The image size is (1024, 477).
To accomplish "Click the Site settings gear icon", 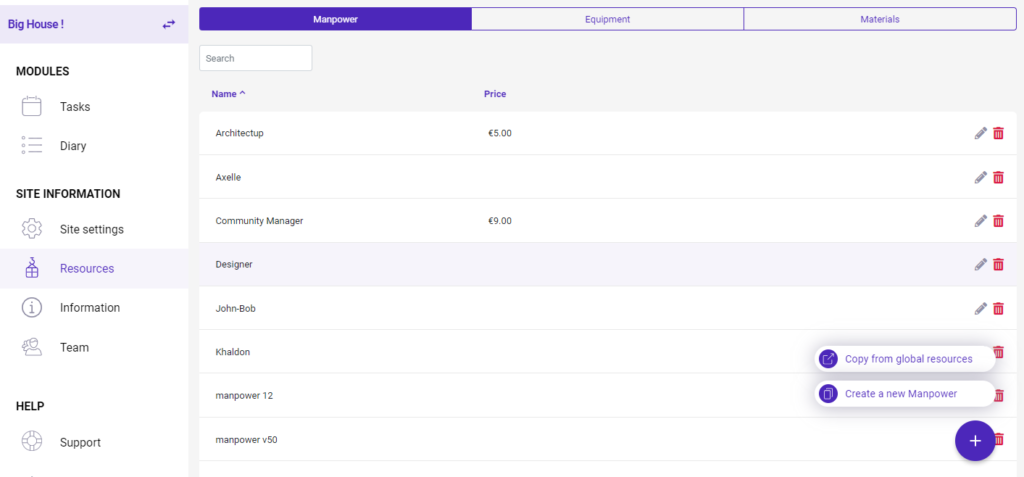I will tap(31, 229).
